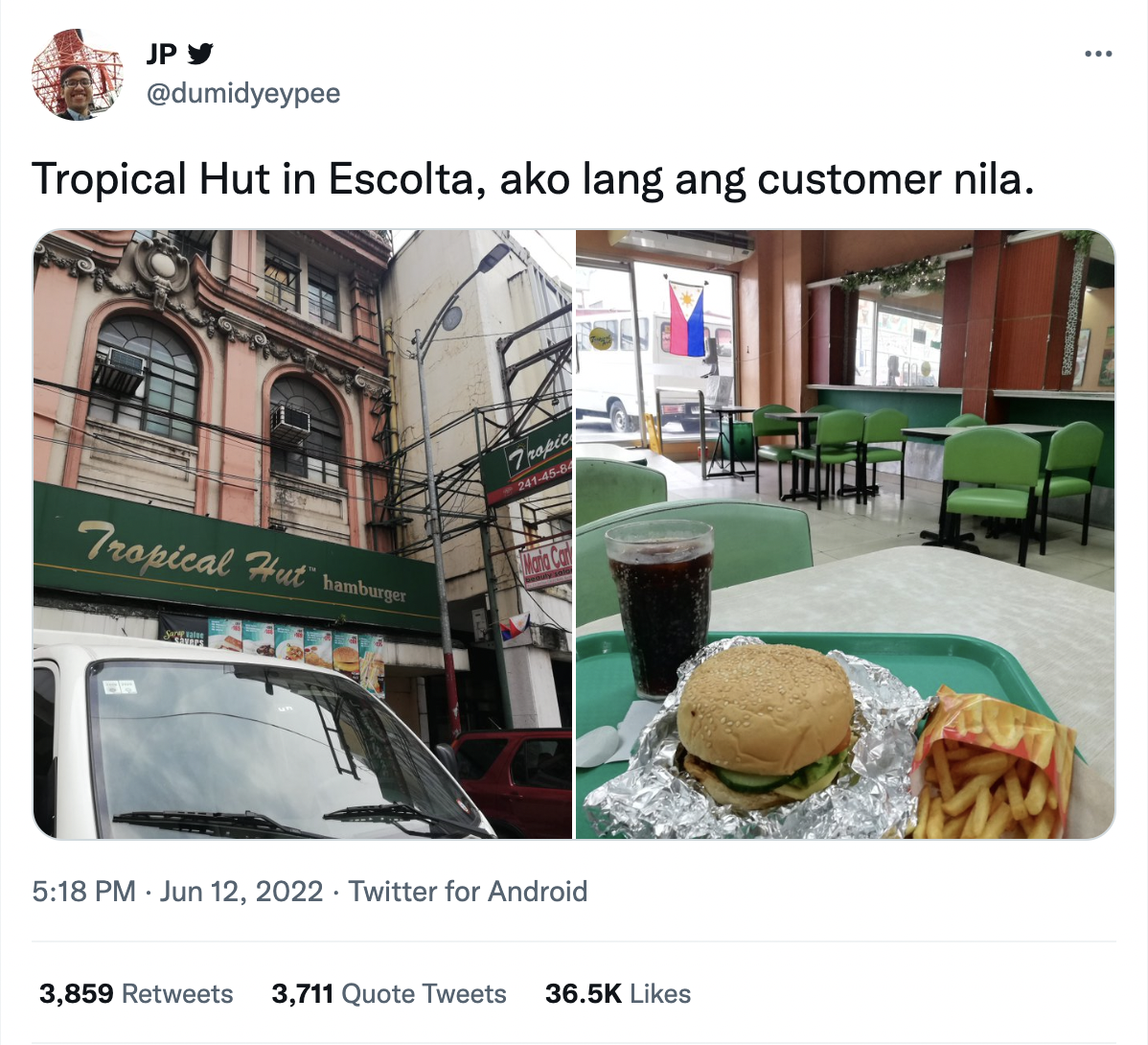1148x1045 pixels.
Task: Click the Philippine flag in the restaurant photo
Action: (x=686, y=319)
